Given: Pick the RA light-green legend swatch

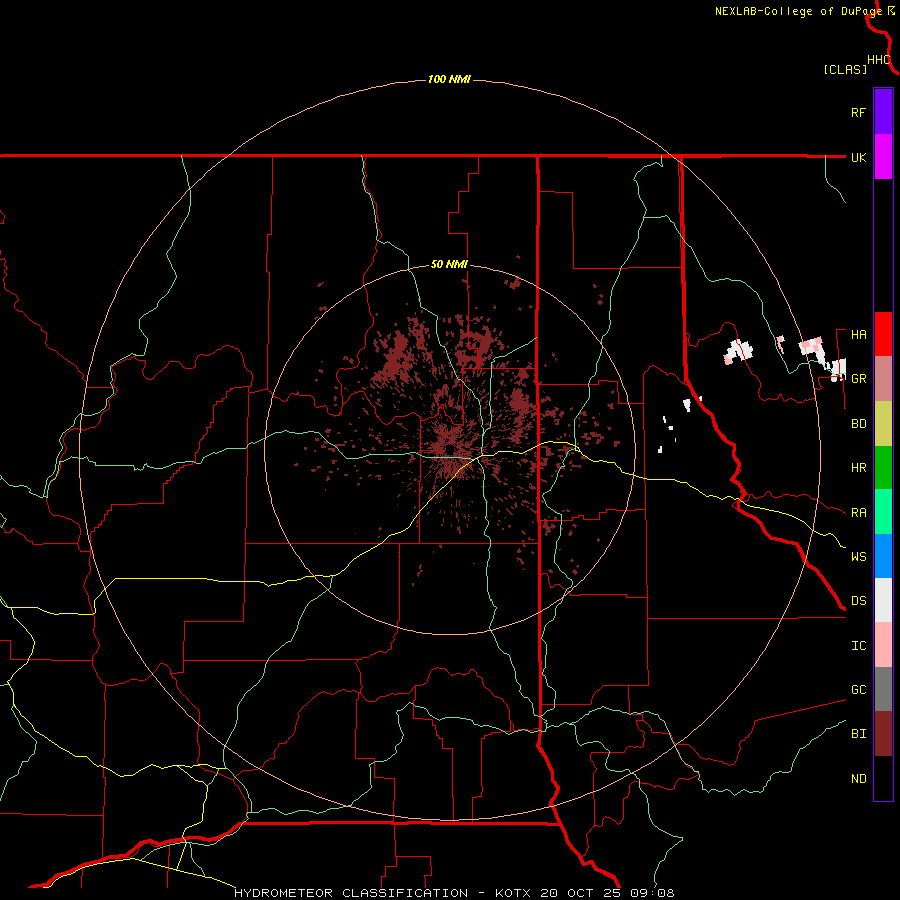Looking at the screenshot, I should tap(883, 512).
